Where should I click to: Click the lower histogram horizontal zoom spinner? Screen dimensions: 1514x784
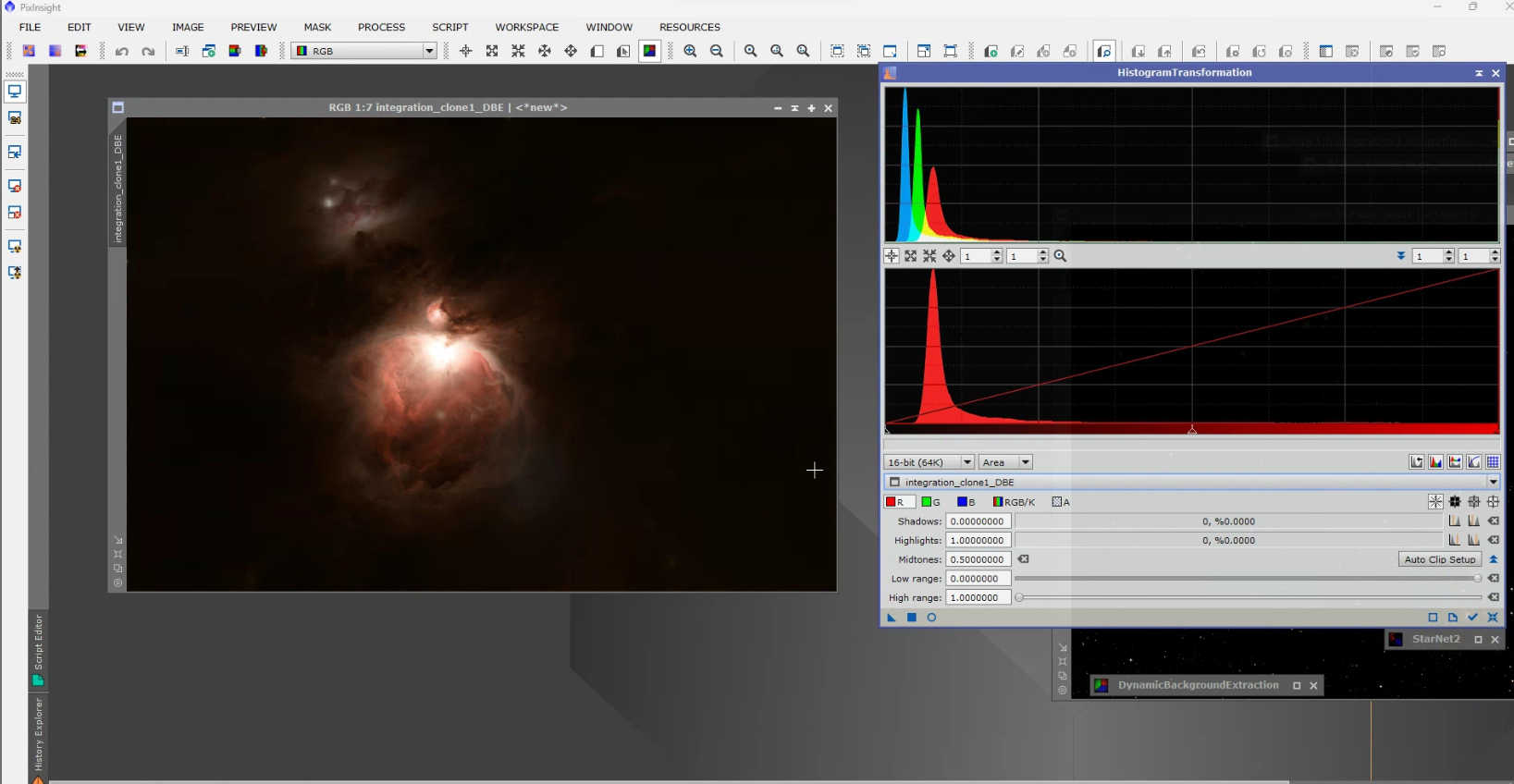pyautogui.click(x=981, y=256)
